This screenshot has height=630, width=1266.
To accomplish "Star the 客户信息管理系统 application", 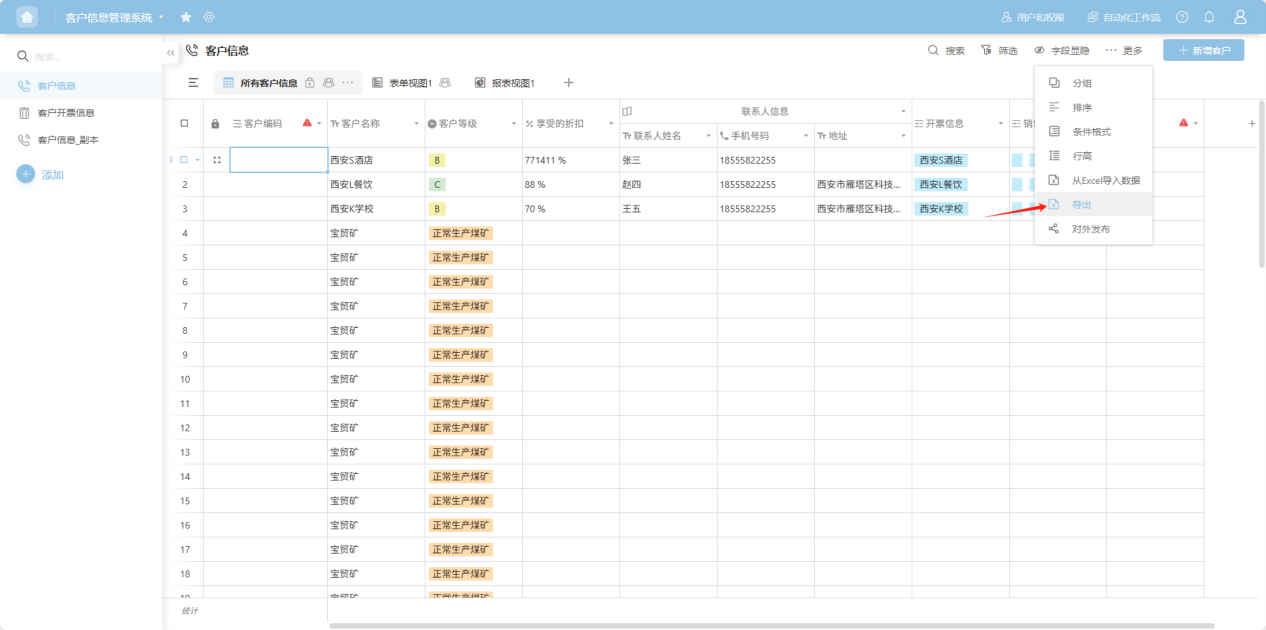I will pyautogui.click(x=186, y=17).
